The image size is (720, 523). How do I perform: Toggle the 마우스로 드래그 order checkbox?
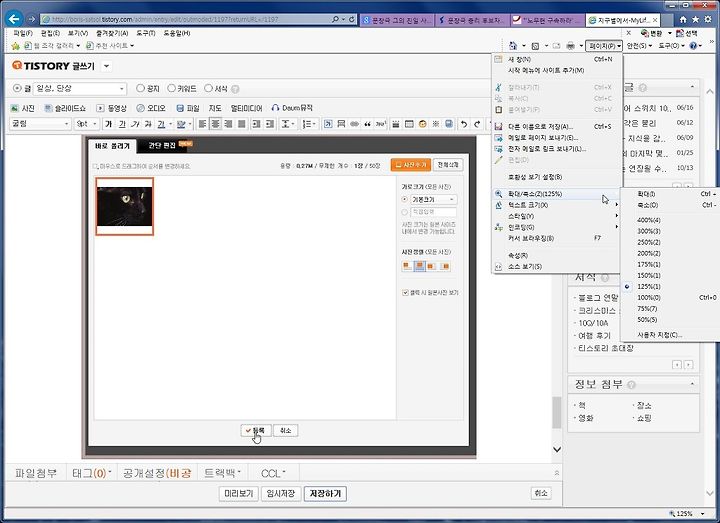[x=96, y=166]
